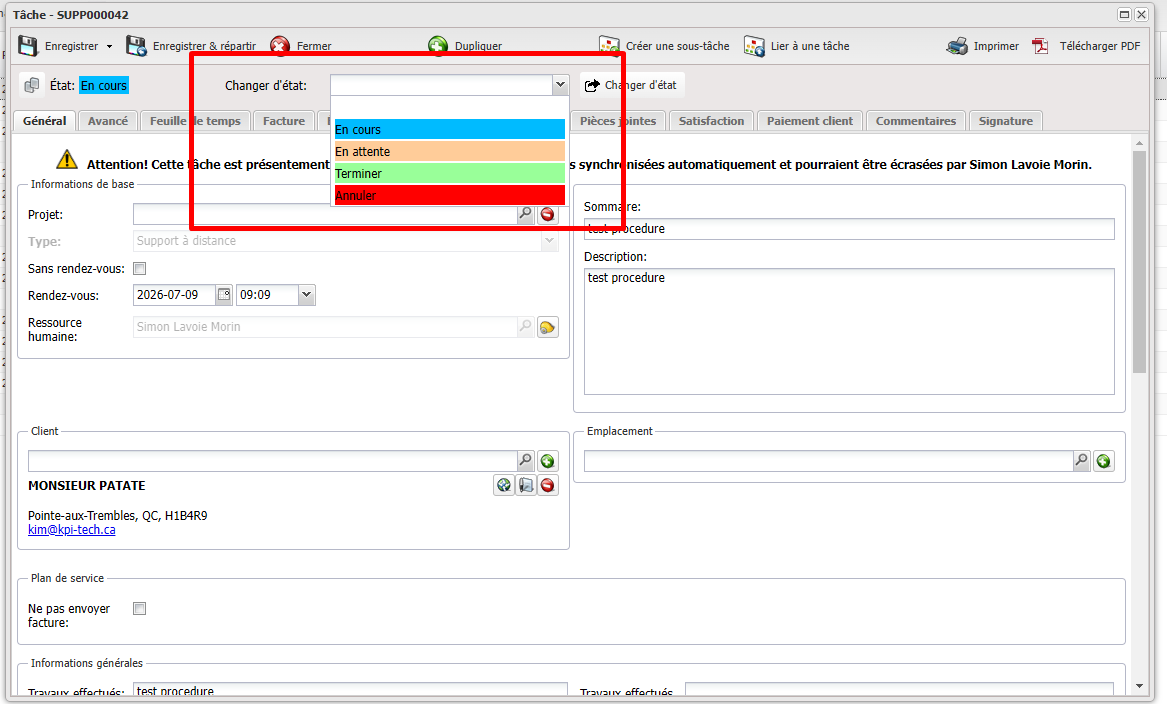
Task: Click the search icon in the Emplacement field
Action: pos(1081,461)
